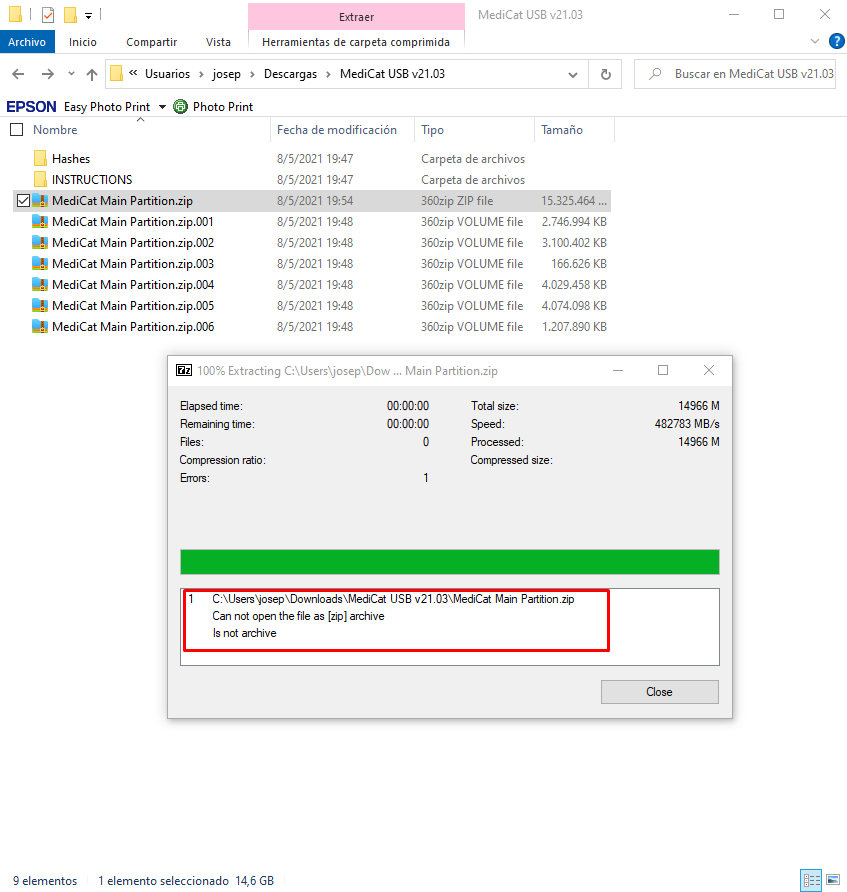Viewport: 847px width, 892px height.
Task: Click the search box for MediCat USB
Action: point(735,74)
